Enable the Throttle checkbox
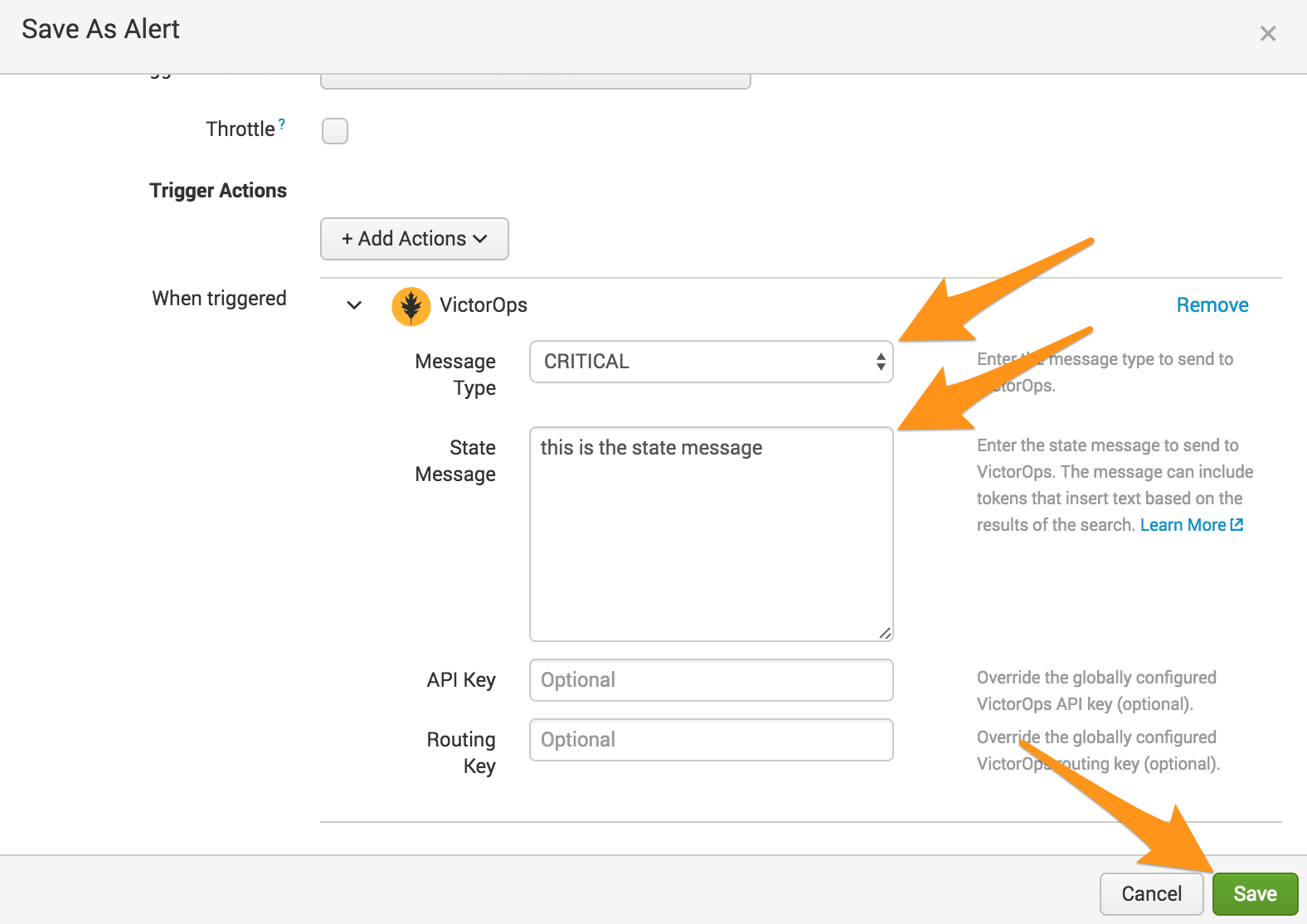Screen dimensions: 1307x924 click(335, 131)
